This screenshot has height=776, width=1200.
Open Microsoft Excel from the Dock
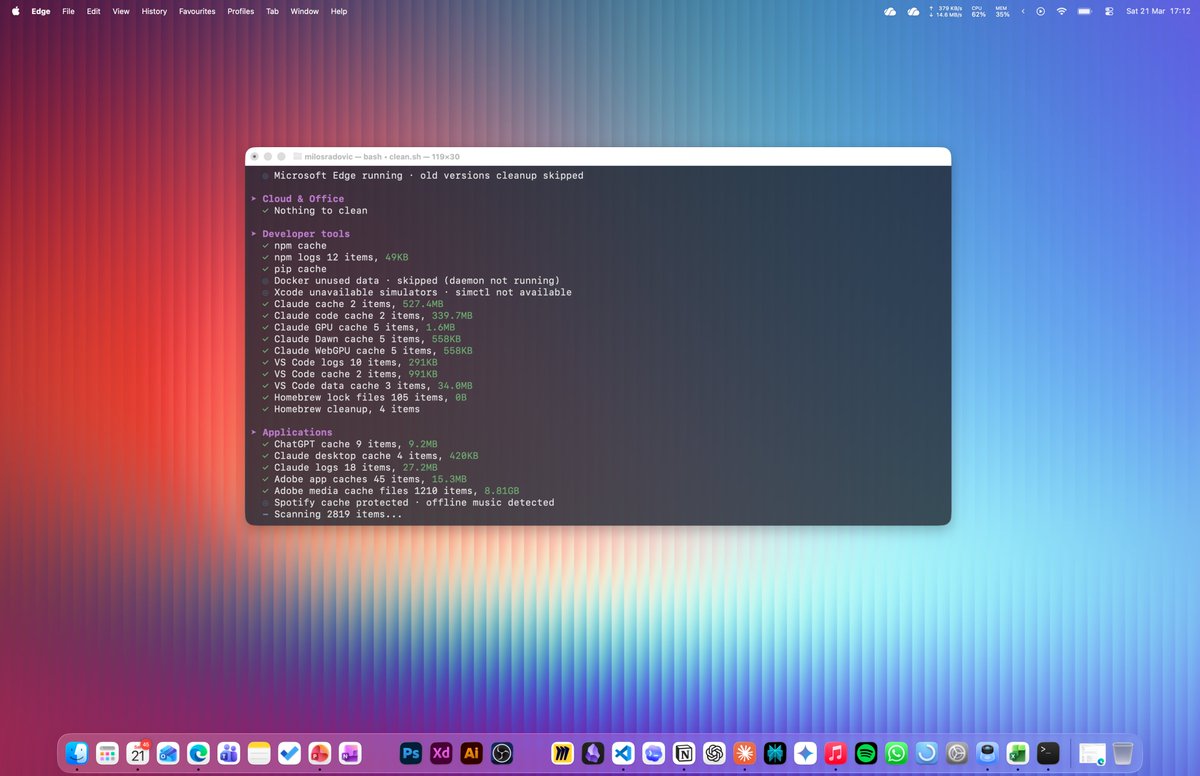coord(1017,753)
